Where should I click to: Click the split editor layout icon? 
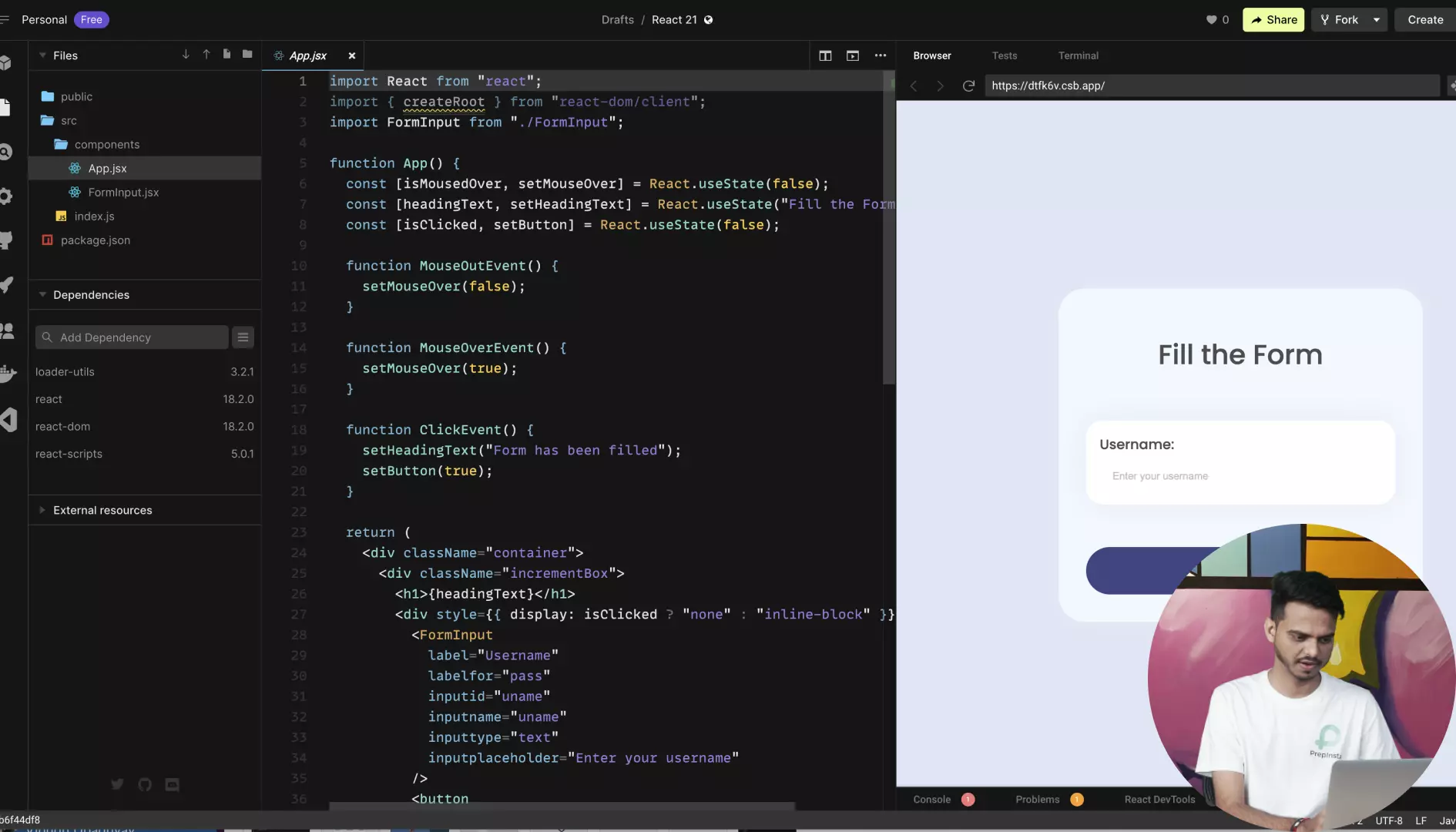(x=825, y=55)
